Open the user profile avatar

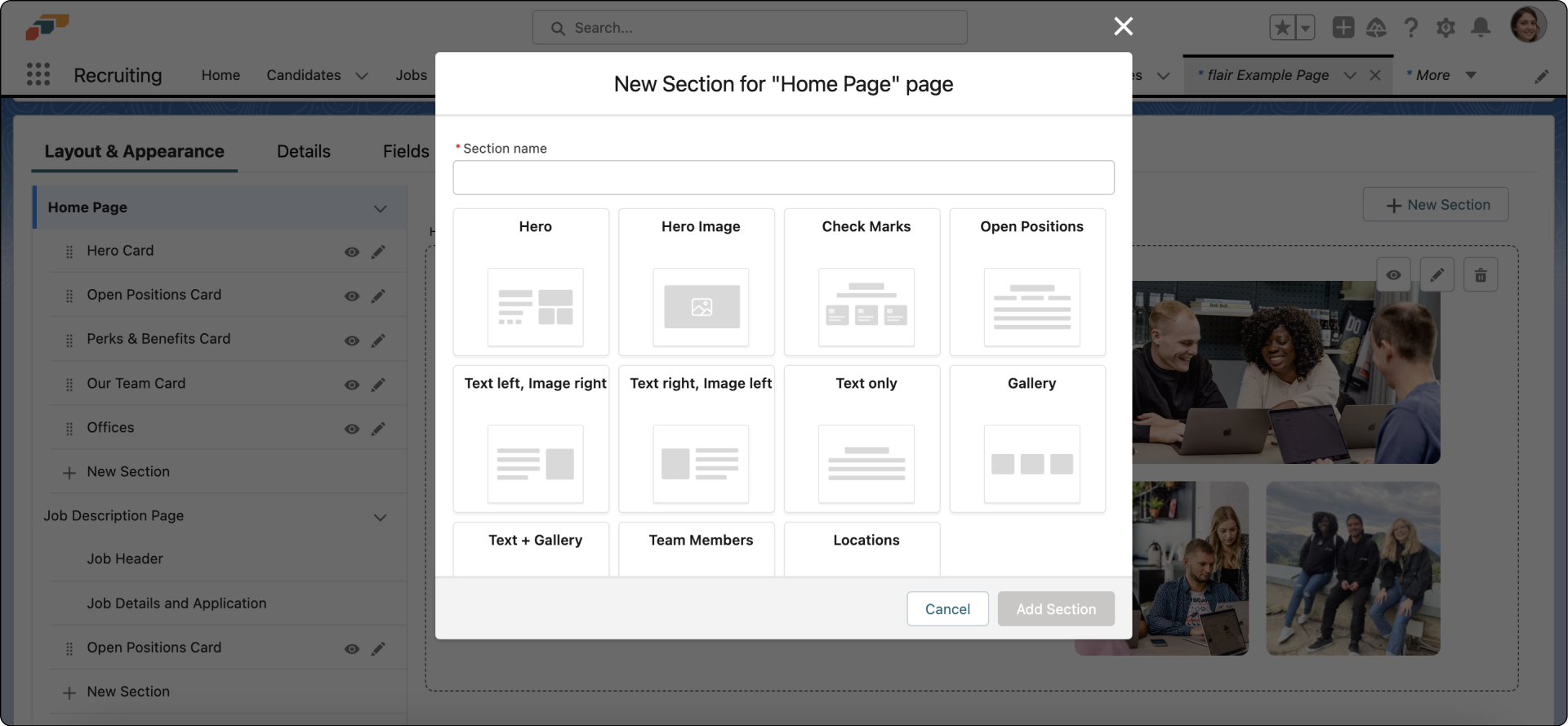(x=1528, y=24)
